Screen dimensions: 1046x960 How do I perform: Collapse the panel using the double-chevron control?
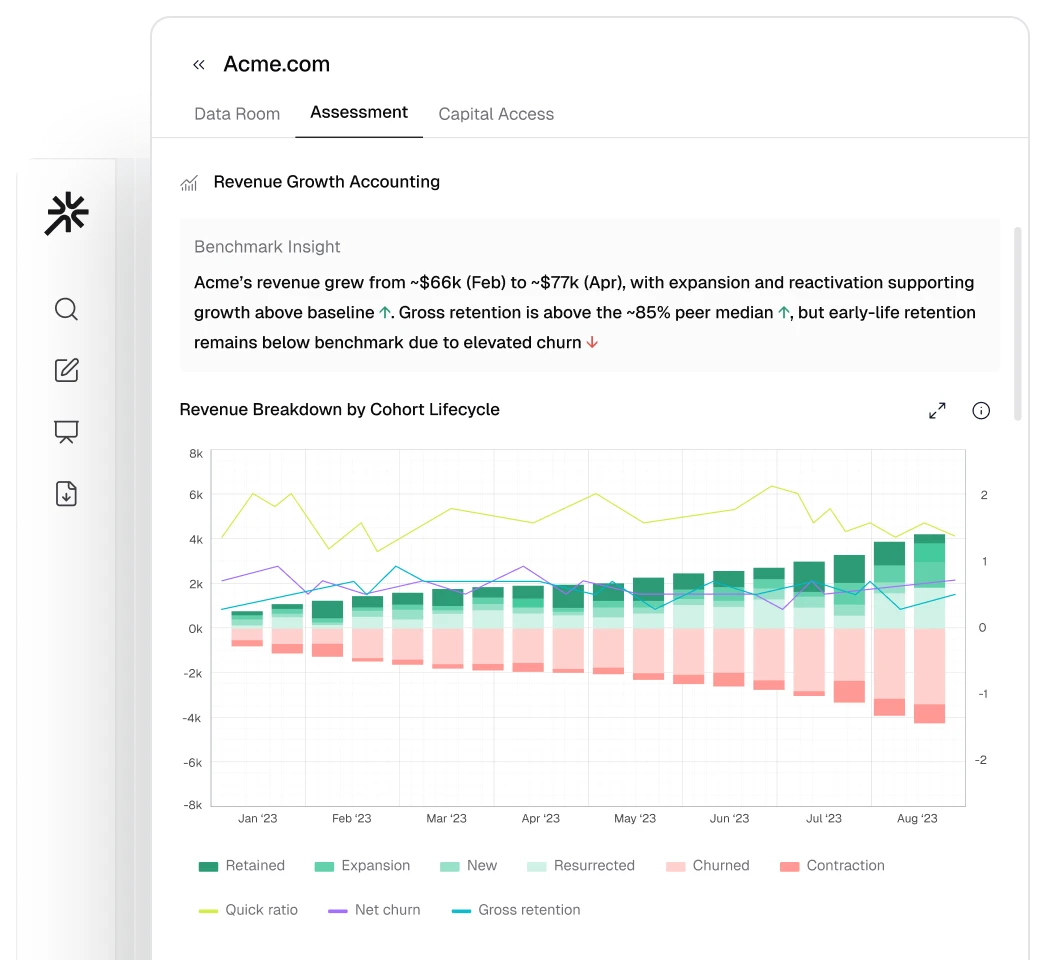[198, 64]
